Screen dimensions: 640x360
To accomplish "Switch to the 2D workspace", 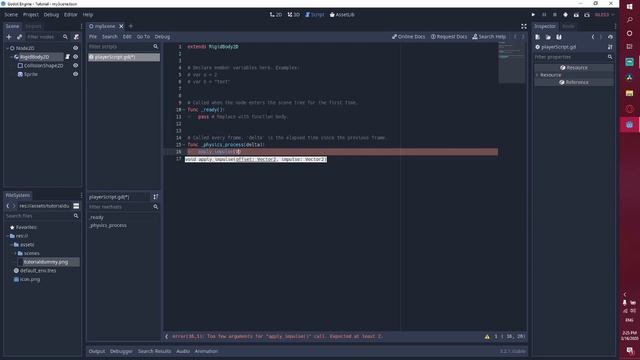I will coord(276,15).
